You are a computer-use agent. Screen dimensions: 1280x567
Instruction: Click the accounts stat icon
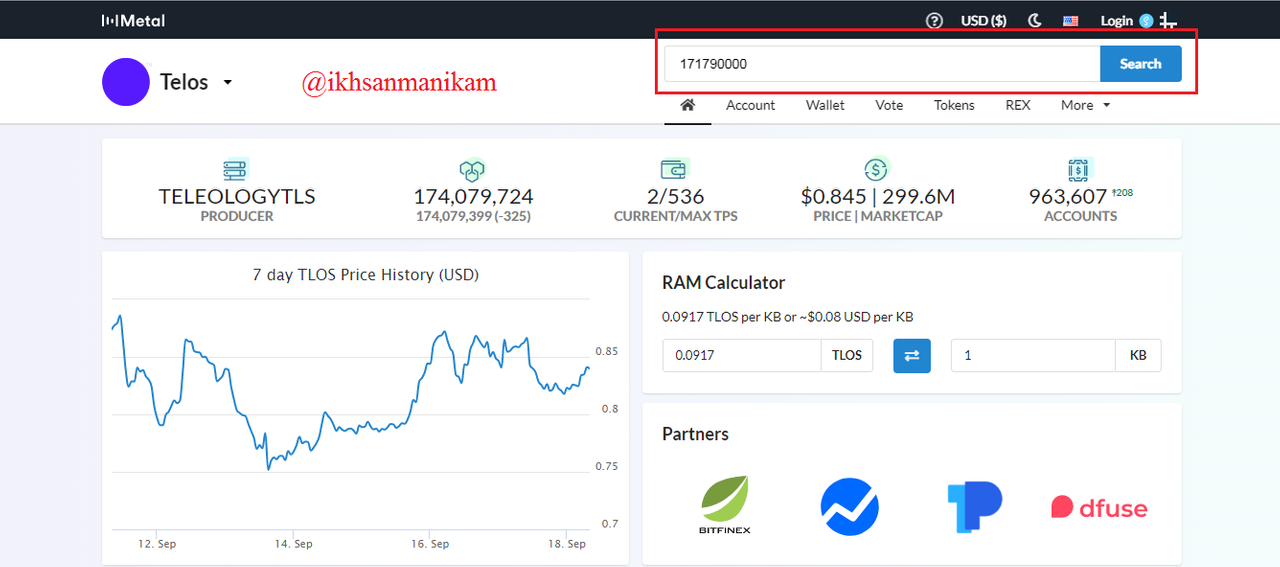tap(1080, 169)
